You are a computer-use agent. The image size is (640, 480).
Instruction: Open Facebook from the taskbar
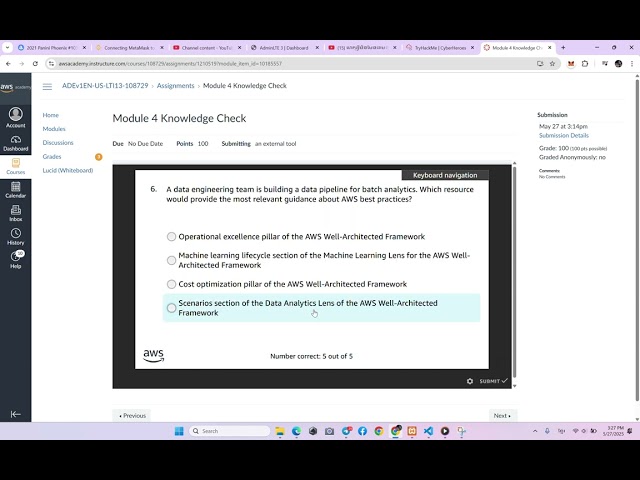pos(362,431)
